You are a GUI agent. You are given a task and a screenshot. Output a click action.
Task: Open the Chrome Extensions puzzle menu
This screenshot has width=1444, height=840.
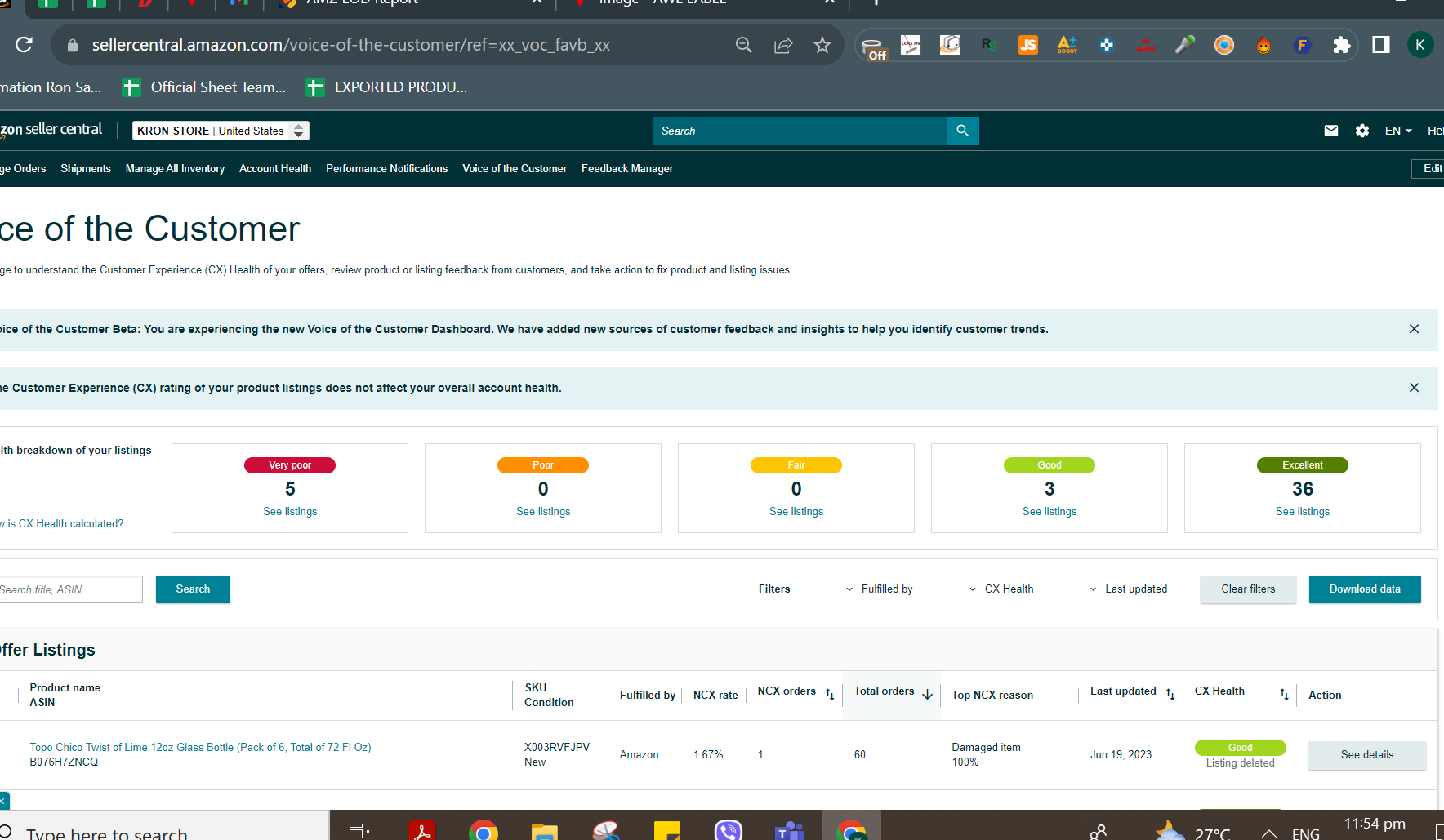(1342, 45)
